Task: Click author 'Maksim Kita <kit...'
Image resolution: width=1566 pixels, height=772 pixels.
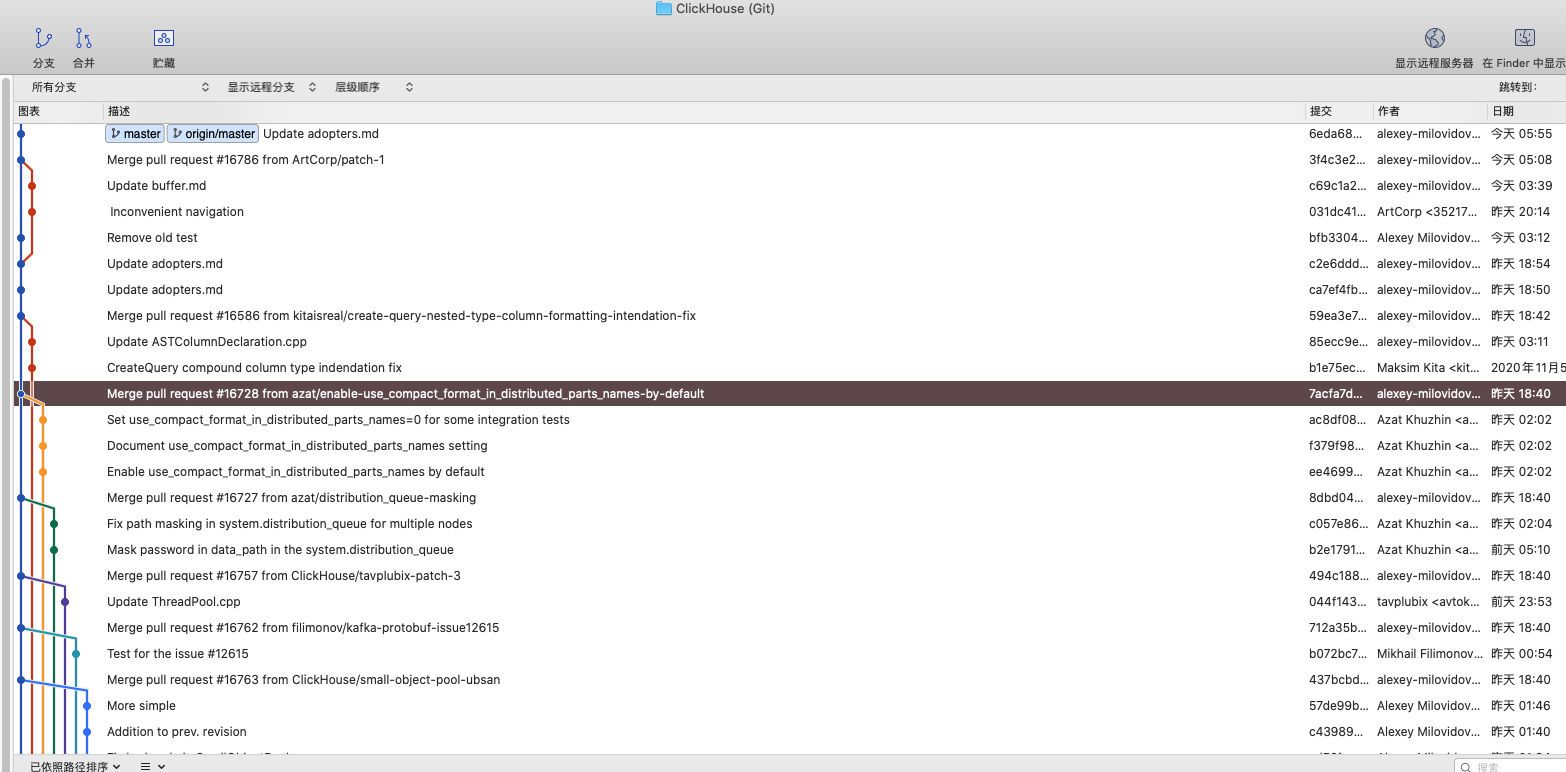Action: 1428,368
